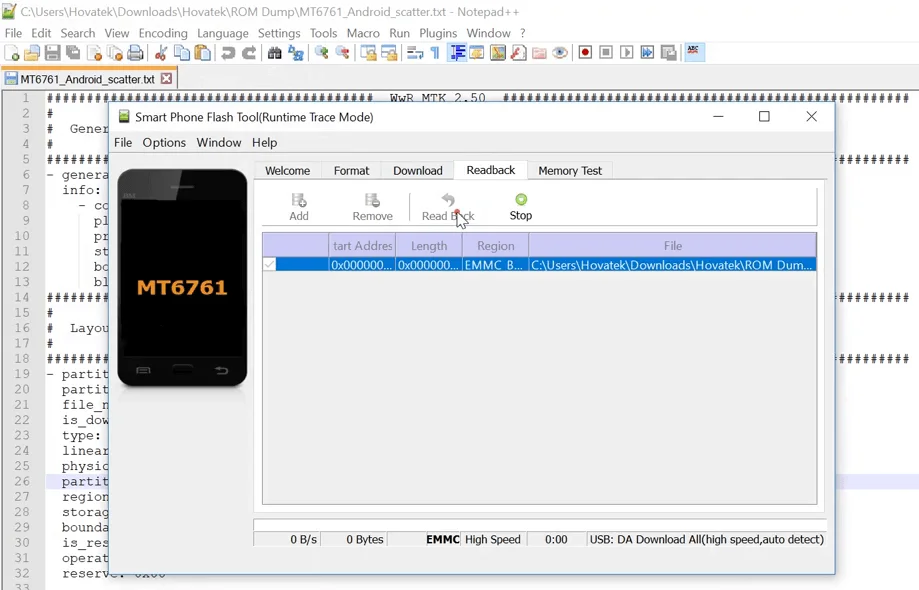Click the EMMC B... region cell

[x=495, y=265]
